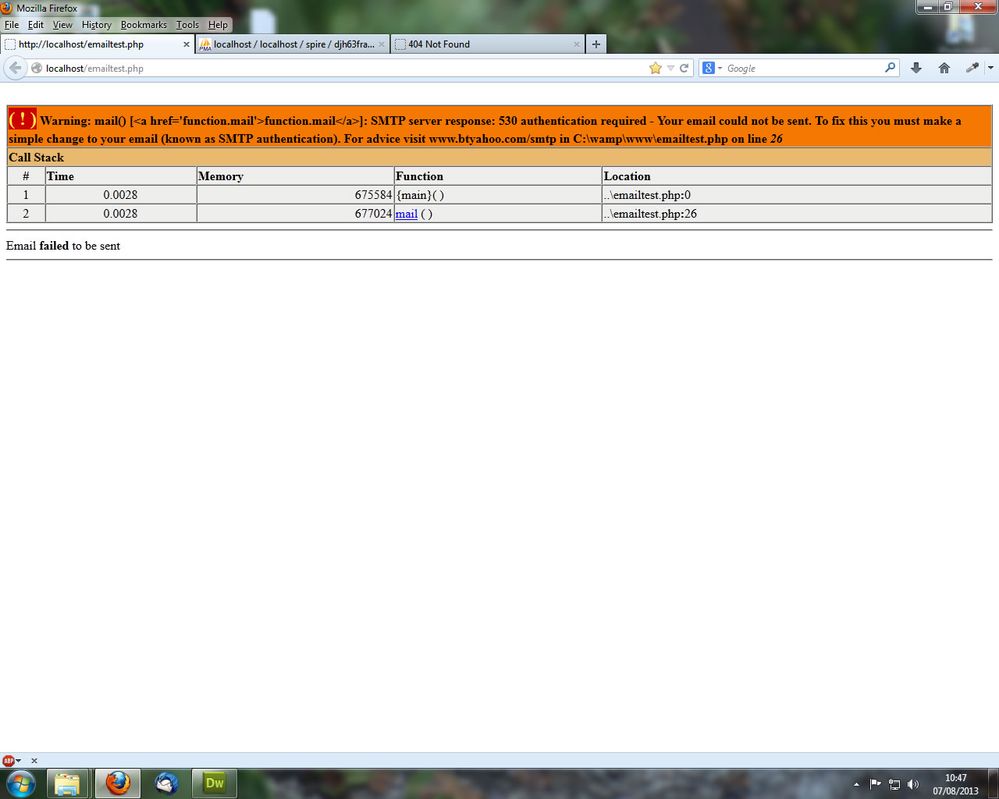Open the Google search engine selector
The image size is (999, 799).
pos(712,68)
